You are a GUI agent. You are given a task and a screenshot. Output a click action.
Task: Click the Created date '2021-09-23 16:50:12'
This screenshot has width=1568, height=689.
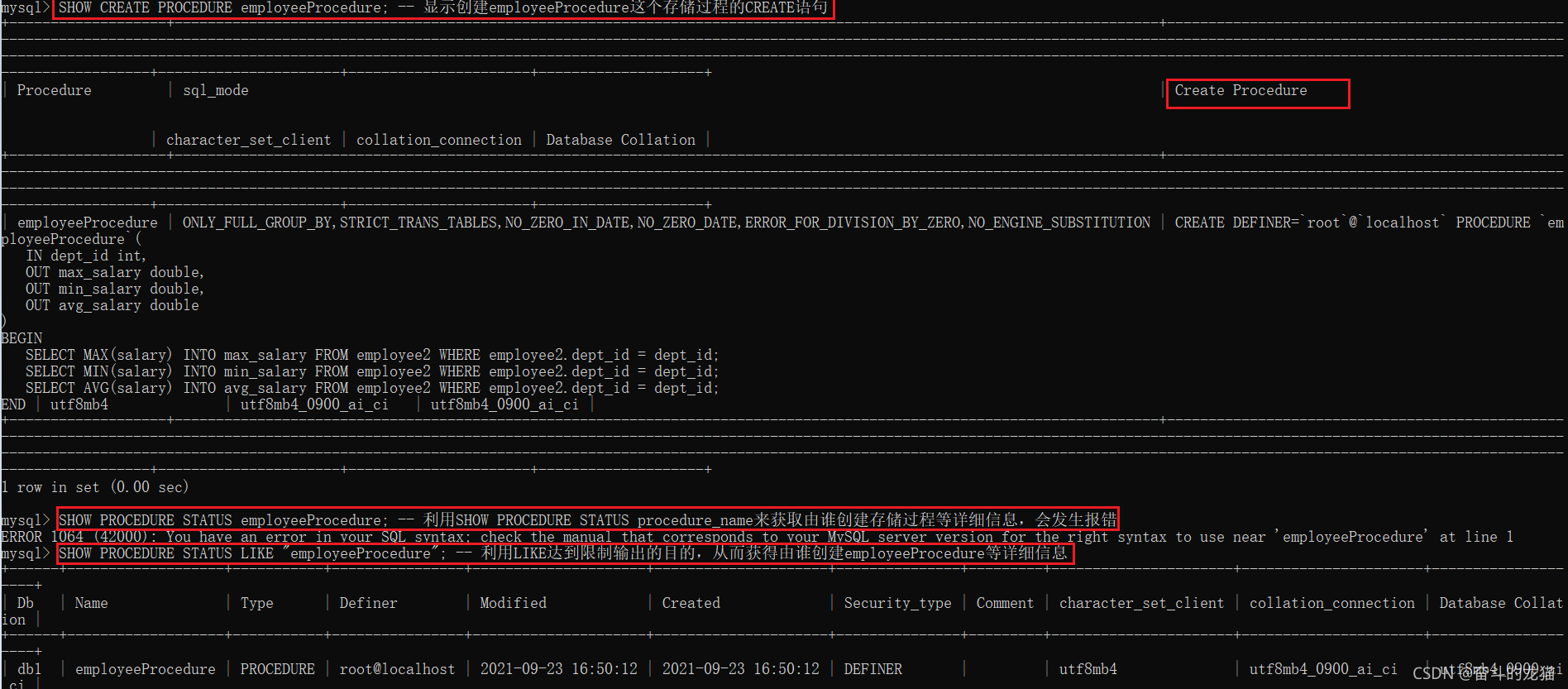click(740, 669)
